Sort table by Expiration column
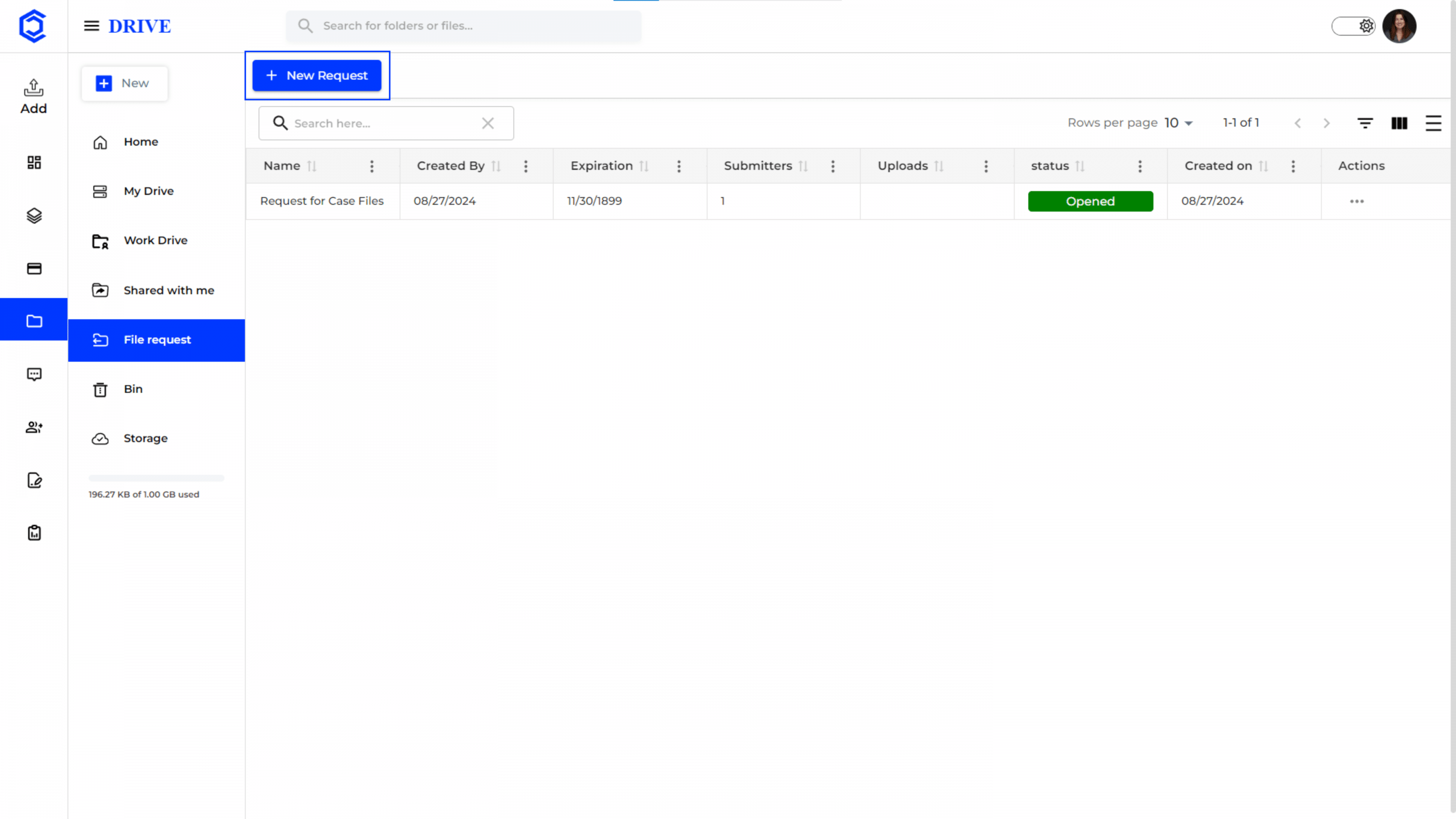This screenshot has height=819, width=1456. pos(643,166)
